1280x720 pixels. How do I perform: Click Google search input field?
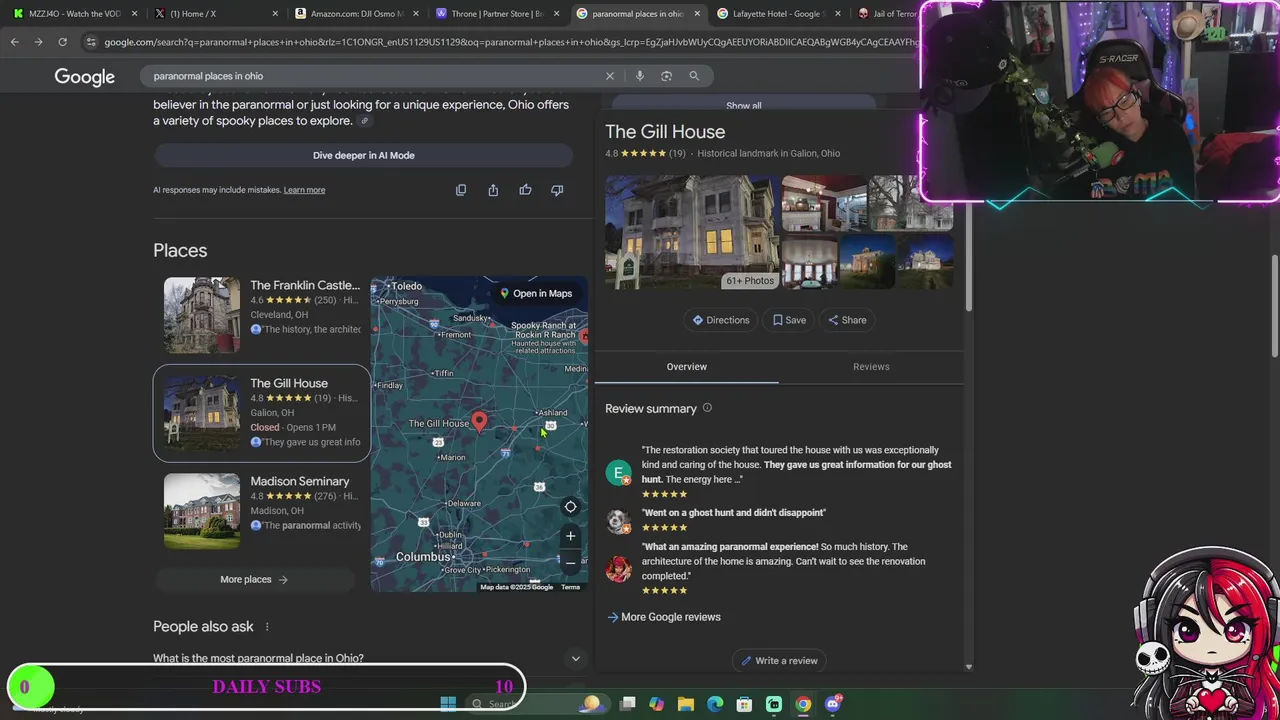[375, 76]
